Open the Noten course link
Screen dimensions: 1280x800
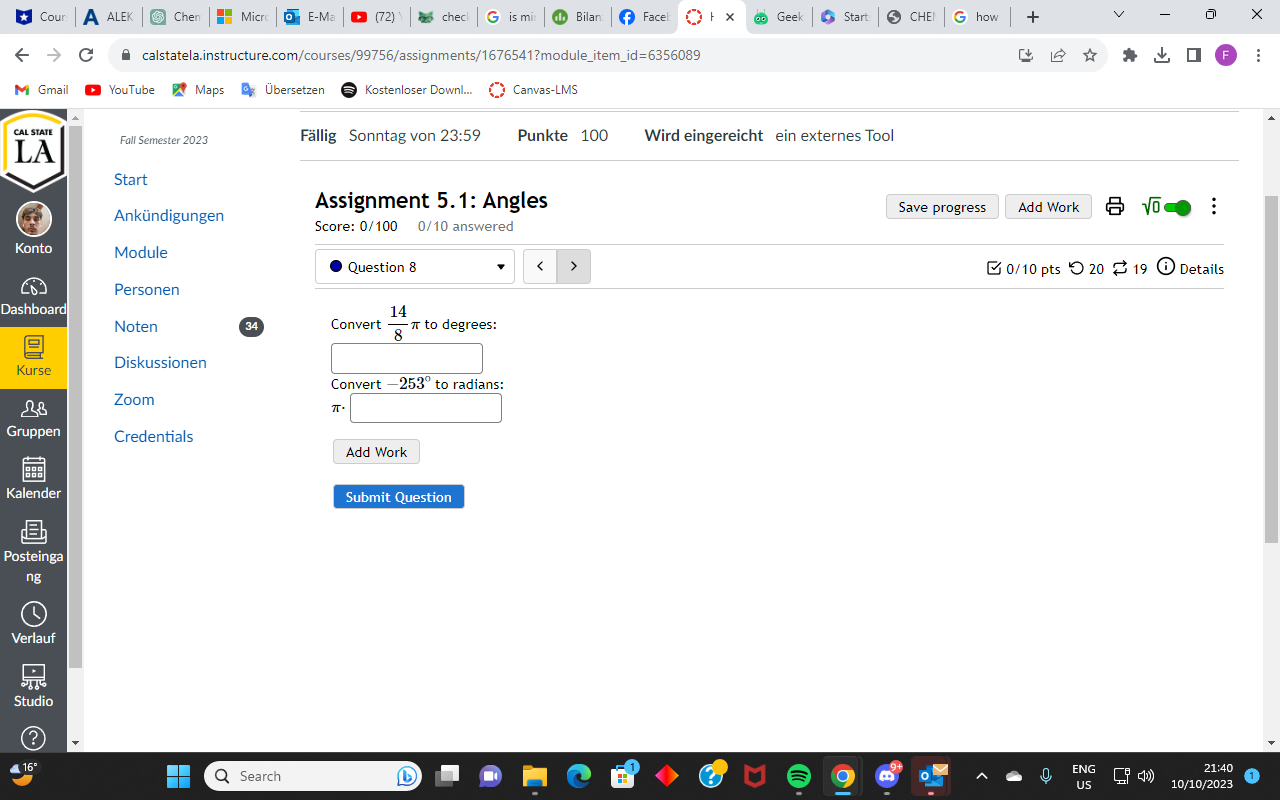pos(136,326)
